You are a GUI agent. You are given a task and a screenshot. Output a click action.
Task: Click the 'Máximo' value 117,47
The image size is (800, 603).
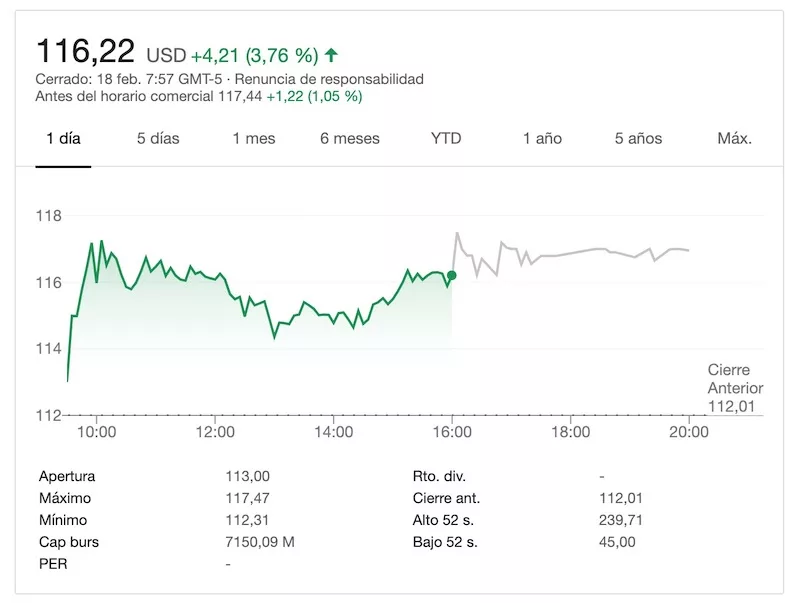click(247, 498)
